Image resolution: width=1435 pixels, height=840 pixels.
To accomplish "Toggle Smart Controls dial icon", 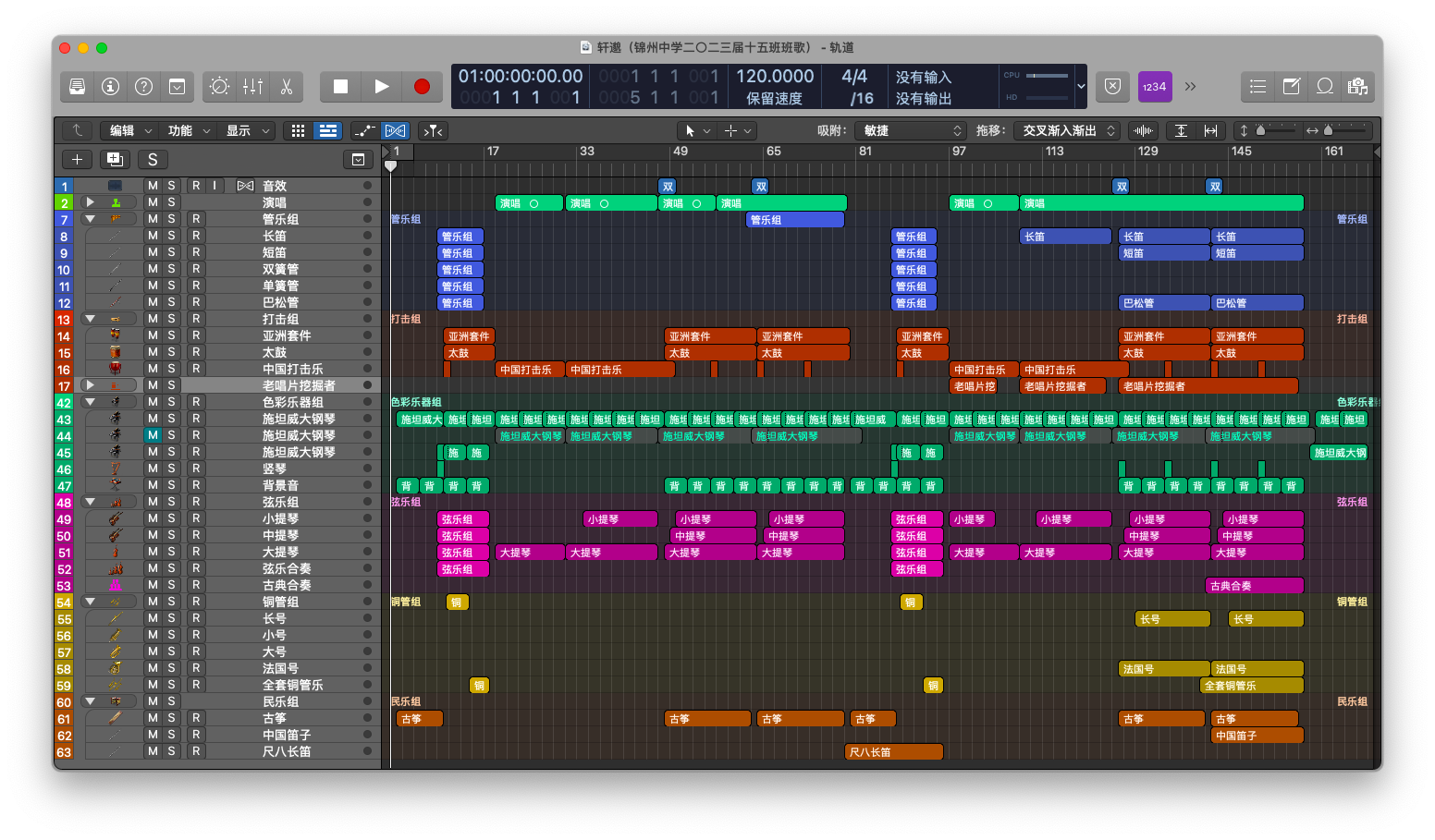I will pyautogui.click(x=219, y=87).
